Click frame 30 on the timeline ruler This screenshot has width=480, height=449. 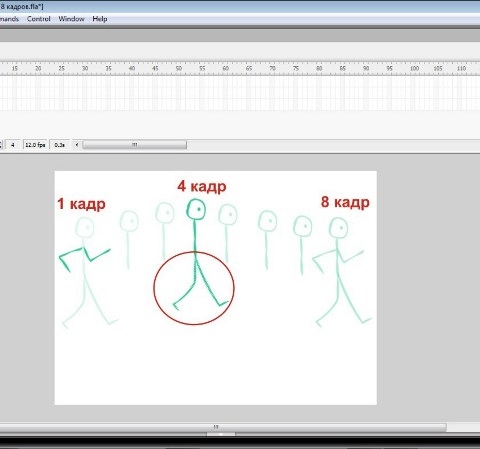coord(85,68)
